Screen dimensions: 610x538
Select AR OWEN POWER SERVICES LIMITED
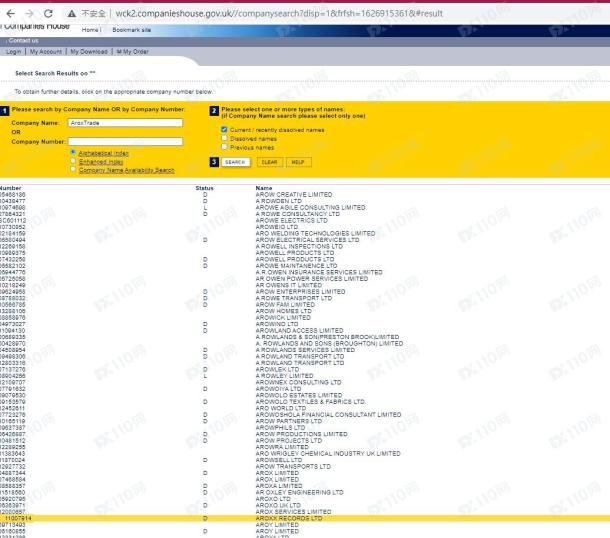[x=312, y=279]
